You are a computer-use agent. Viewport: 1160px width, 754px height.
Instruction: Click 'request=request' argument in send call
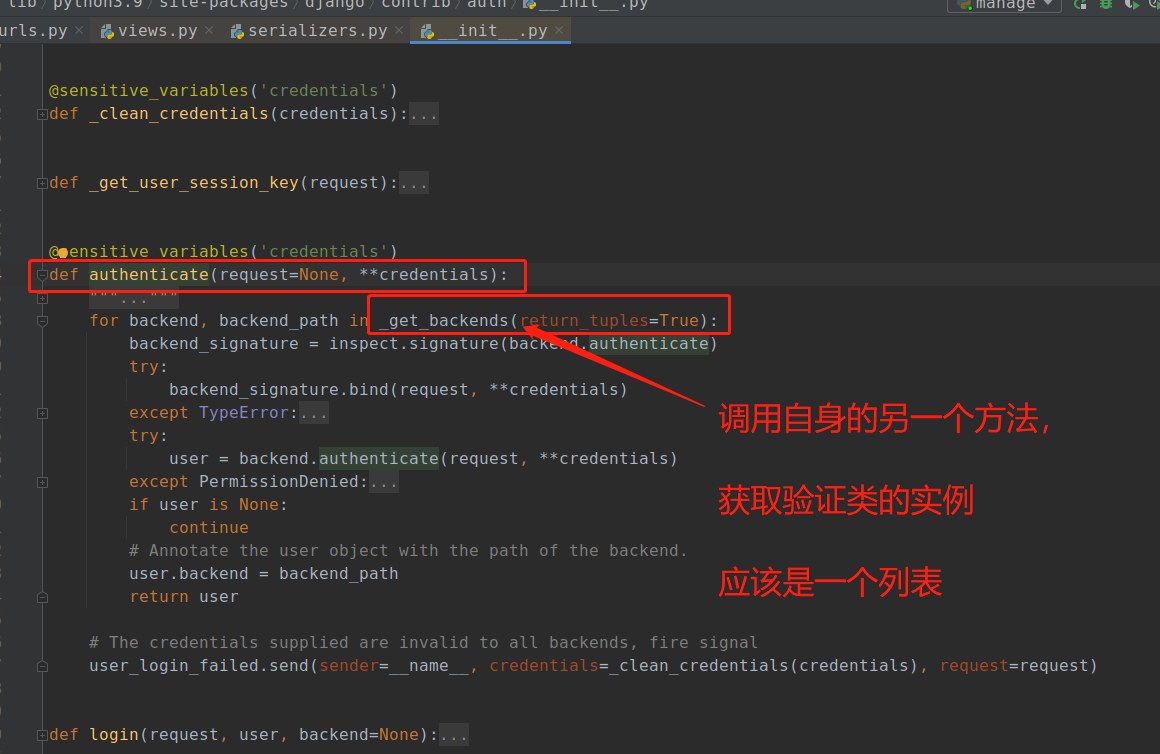coord(1014,665)
